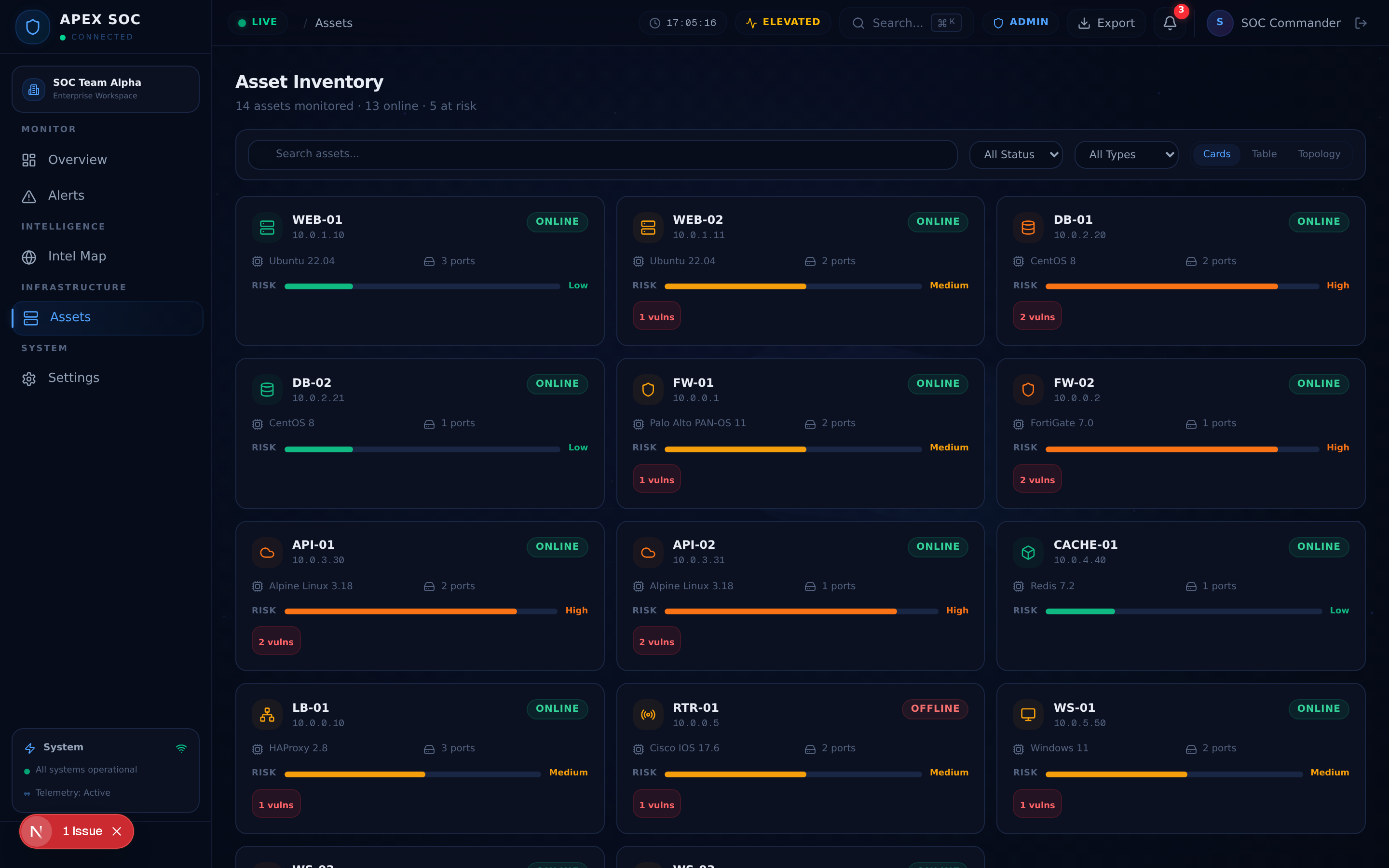Screen dimensions: 1389x868
Task: Click the CACHE-01 cube icon
Action: (x=1028, y=552)
